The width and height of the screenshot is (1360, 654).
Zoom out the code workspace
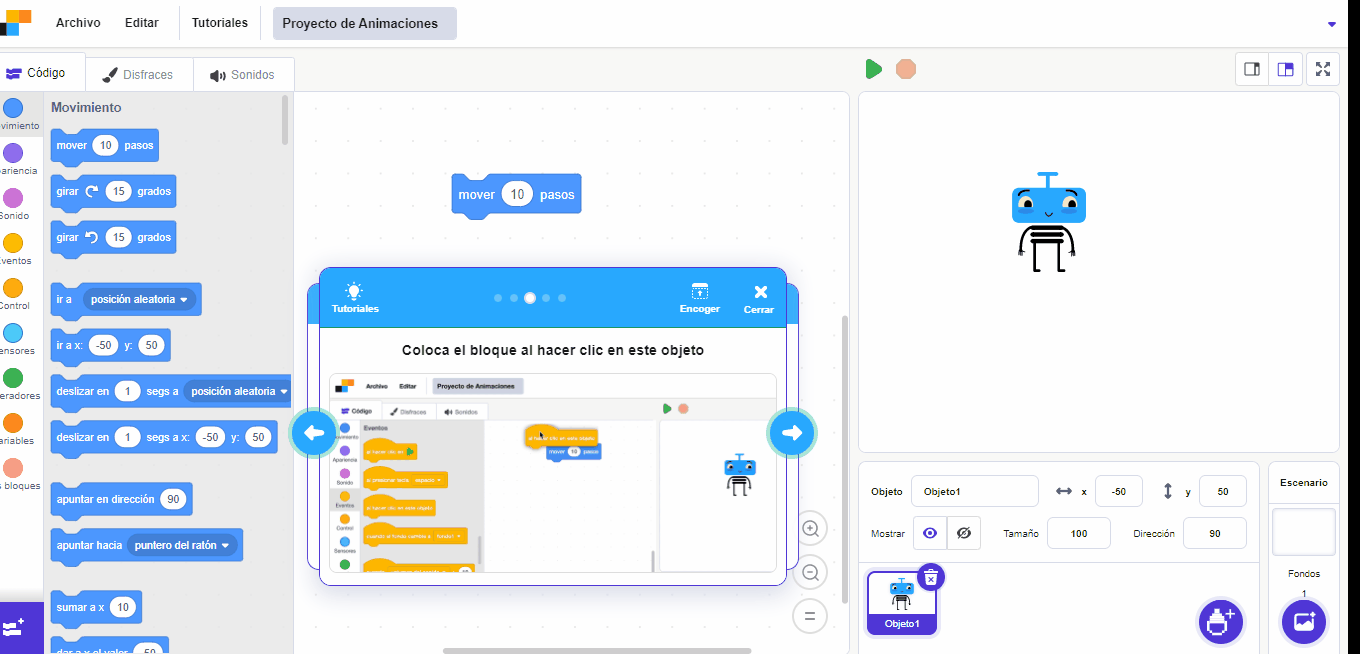(x=811, y=572)
